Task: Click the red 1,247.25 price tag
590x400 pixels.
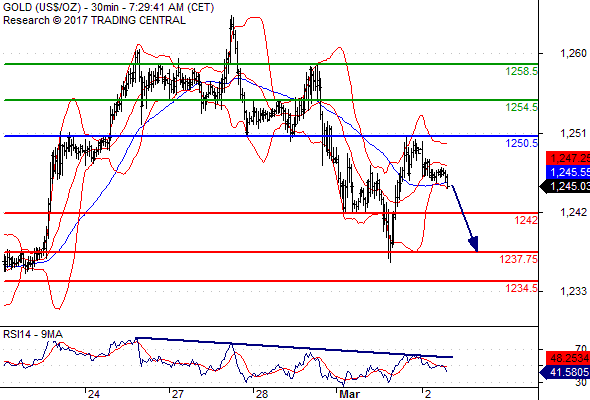Action: click(568, 158)
